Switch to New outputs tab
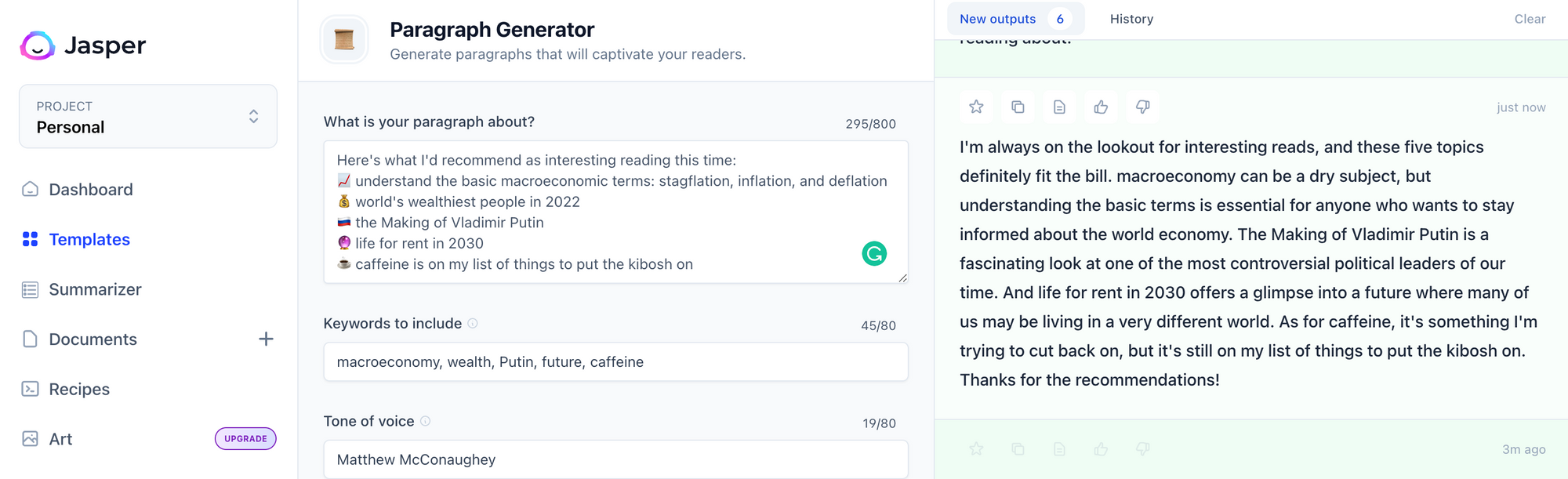Screen dimensions: 1568x479 pyautogui.click(x=1015, y=19)
